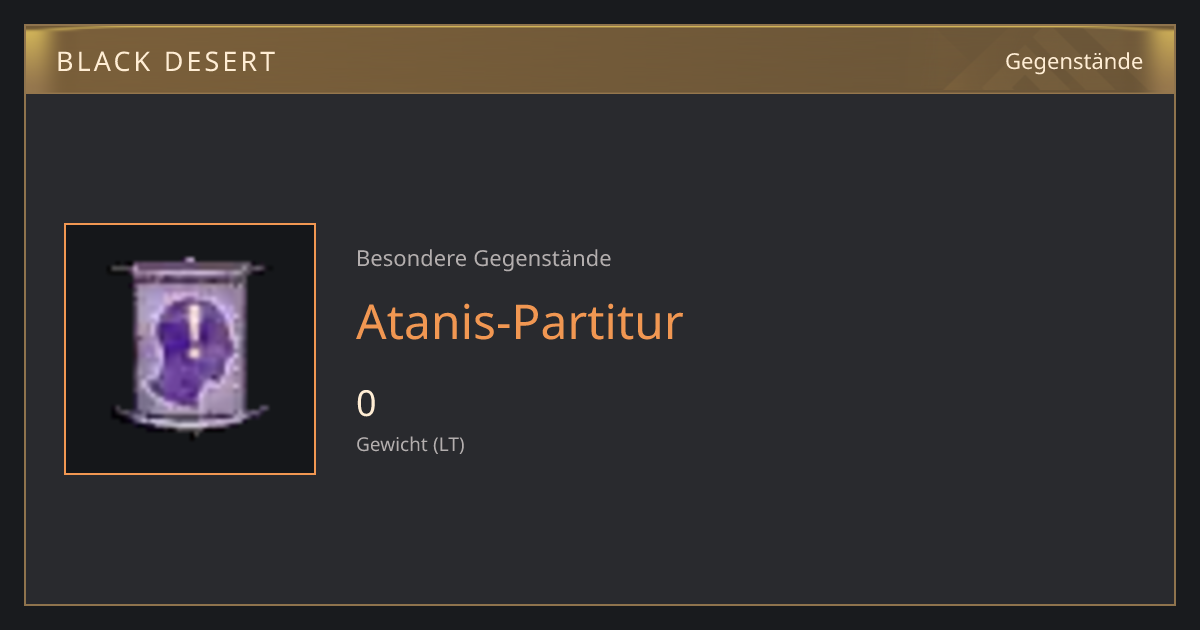Image resolution: width=1200 pixels, height=630 pixels.
Task: Click the golden header banner center
Action: [x=600, y=61]
